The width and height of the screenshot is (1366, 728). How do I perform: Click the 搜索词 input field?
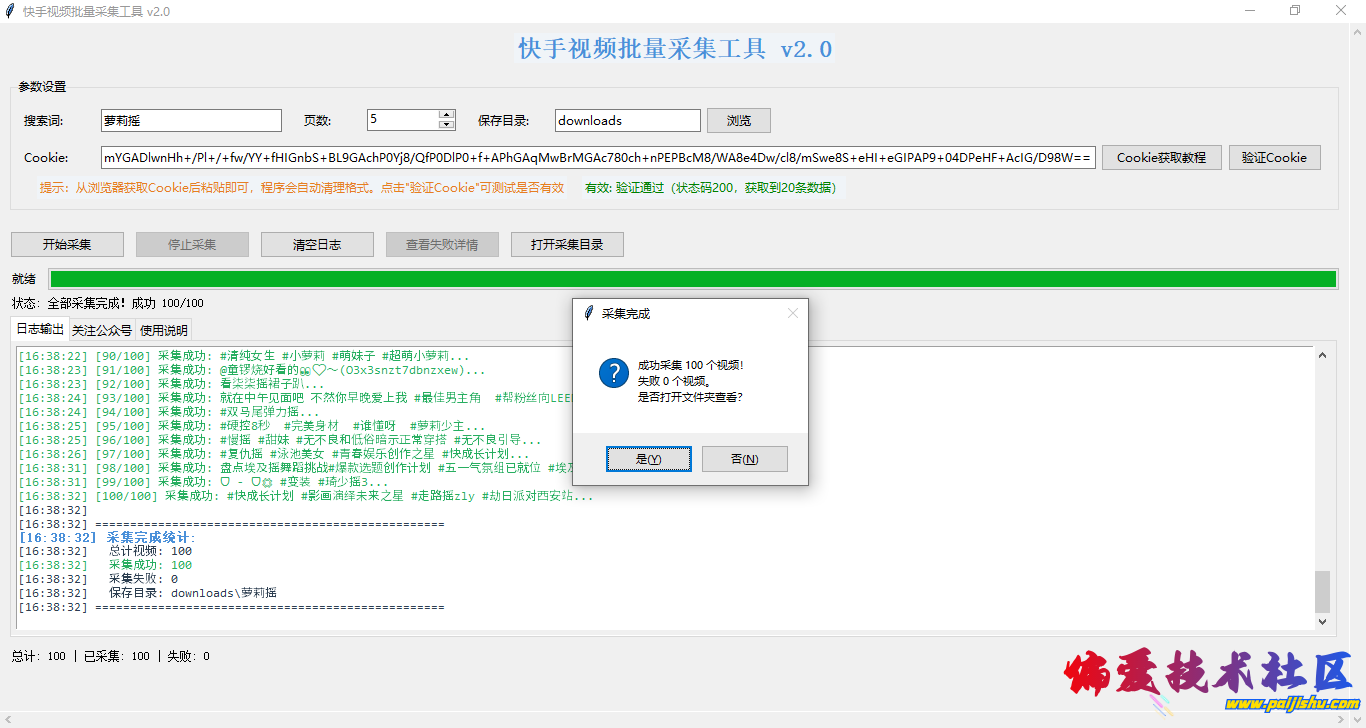point(191,120)
